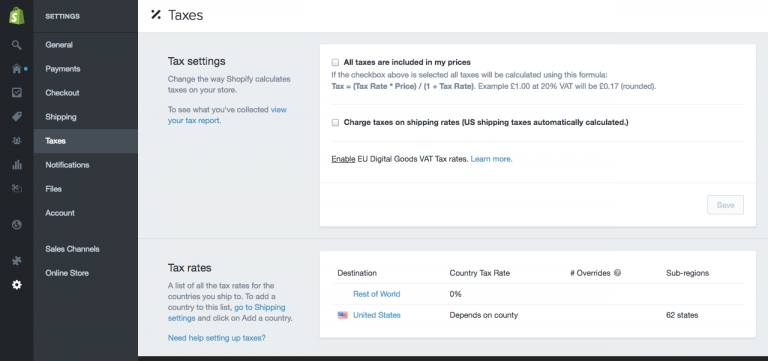The image size is (768, 361).
Task: Click the Destination column header
Action: 357,273
